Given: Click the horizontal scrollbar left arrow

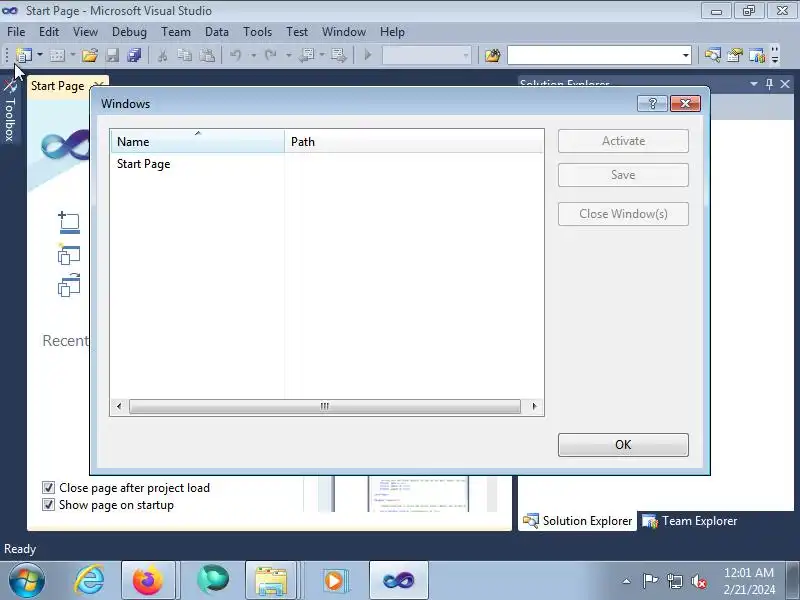Looking at the screenshot, I should [x=119, y=406].
